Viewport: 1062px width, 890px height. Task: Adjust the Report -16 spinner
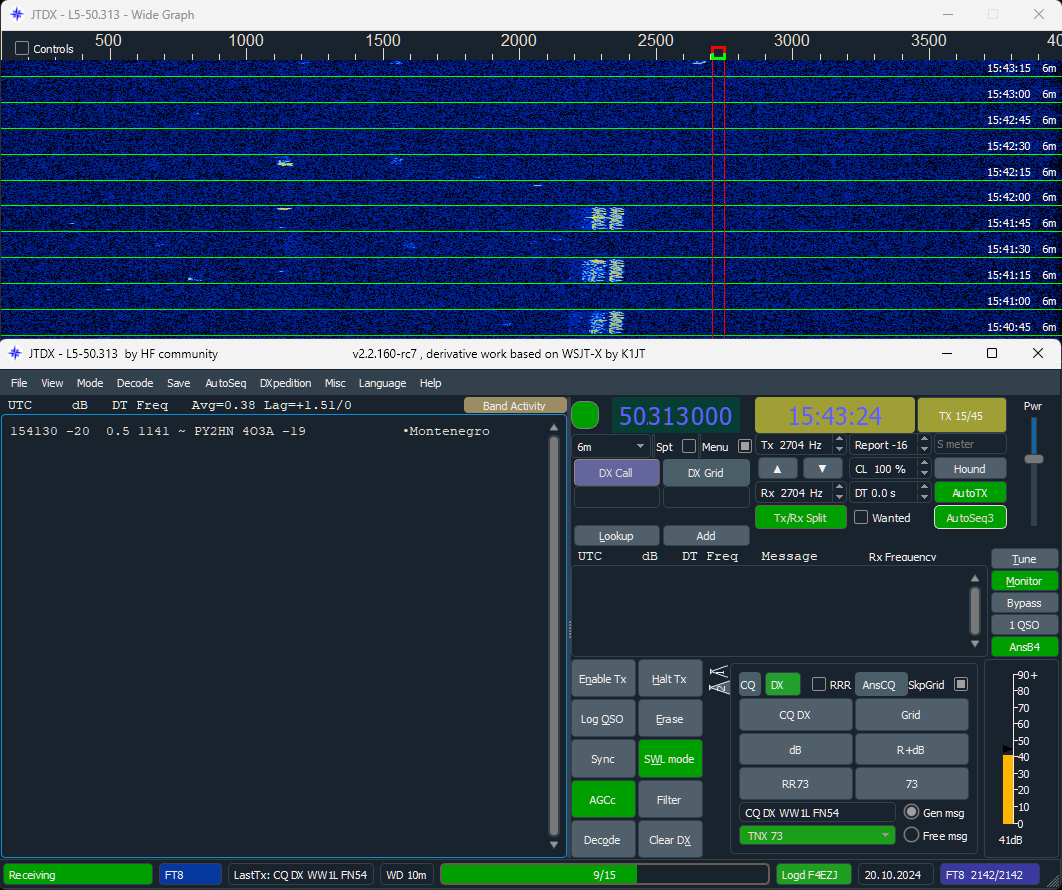(x=924, y=445)
